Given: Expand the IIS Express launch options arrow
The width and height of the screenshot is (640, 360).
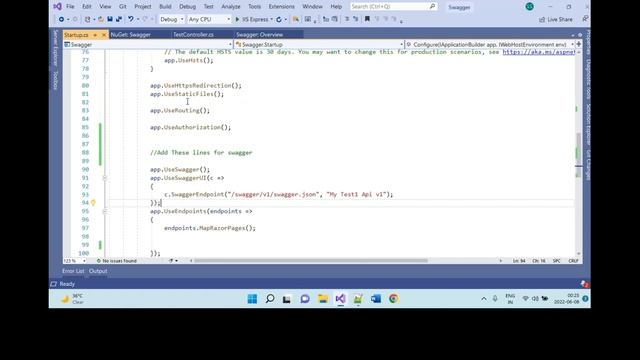Looking at the screenshot, I should (x=271, y=19).
